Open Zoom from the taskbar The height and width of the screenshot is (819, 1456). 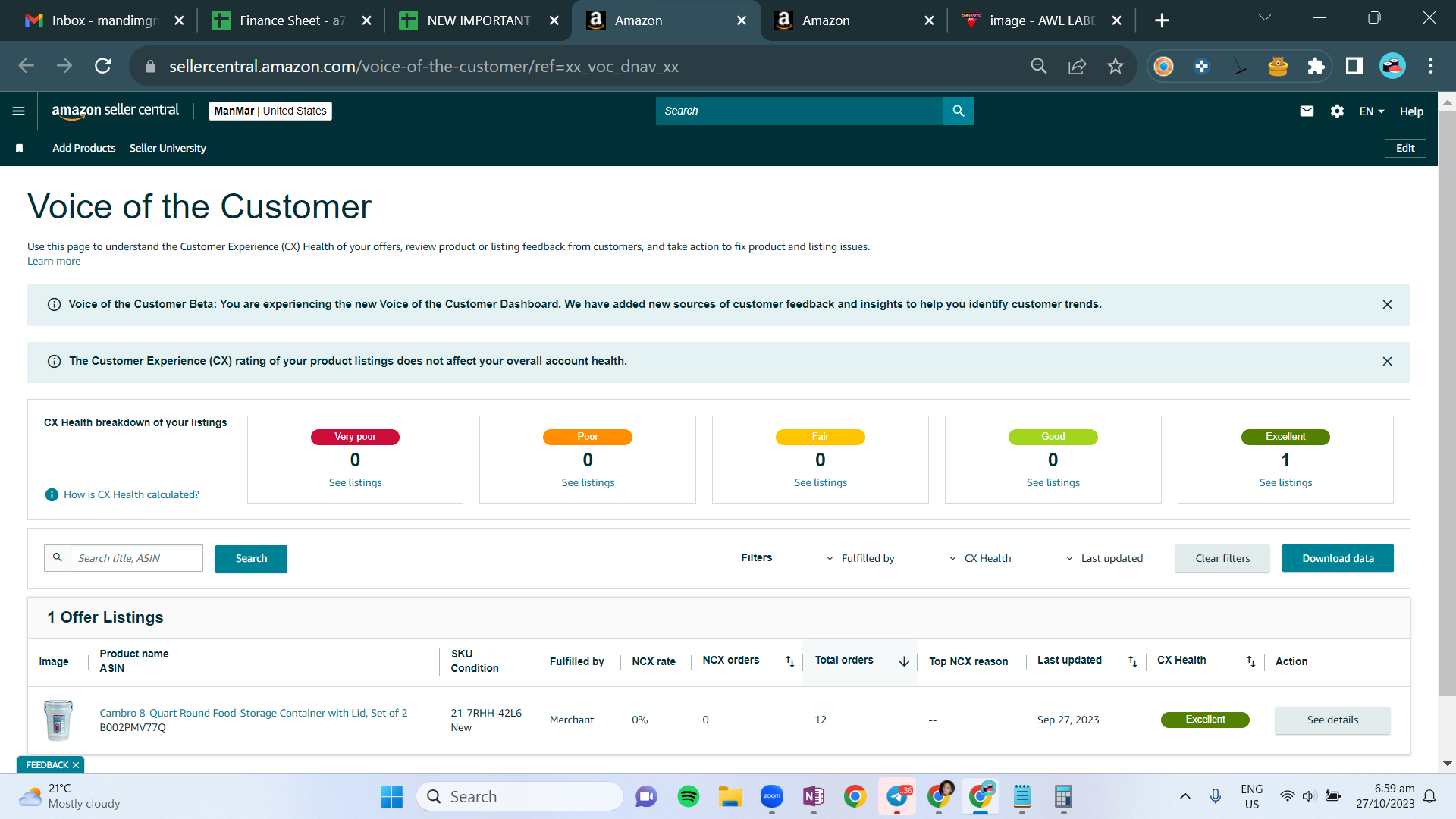click(772, 796)
